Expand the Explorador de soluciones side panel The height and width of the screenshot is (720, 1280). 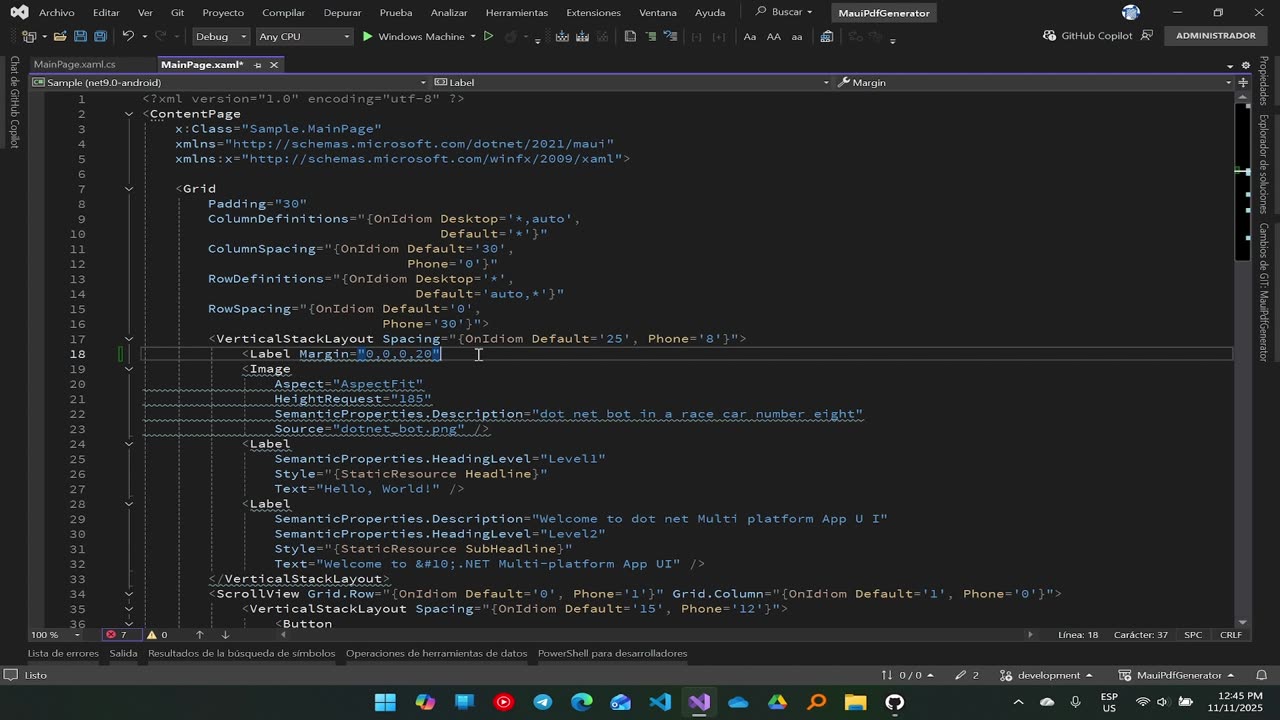point(1263,164)
